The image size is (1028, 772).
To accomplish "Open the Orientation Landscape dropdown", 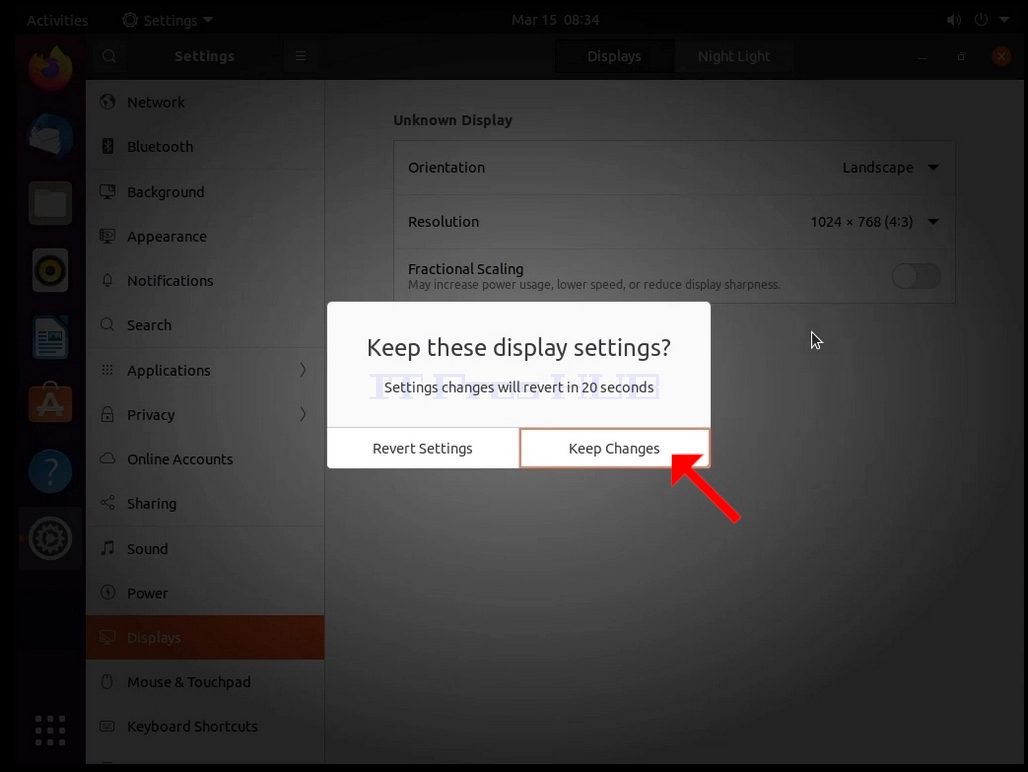I will coord(890,168).
